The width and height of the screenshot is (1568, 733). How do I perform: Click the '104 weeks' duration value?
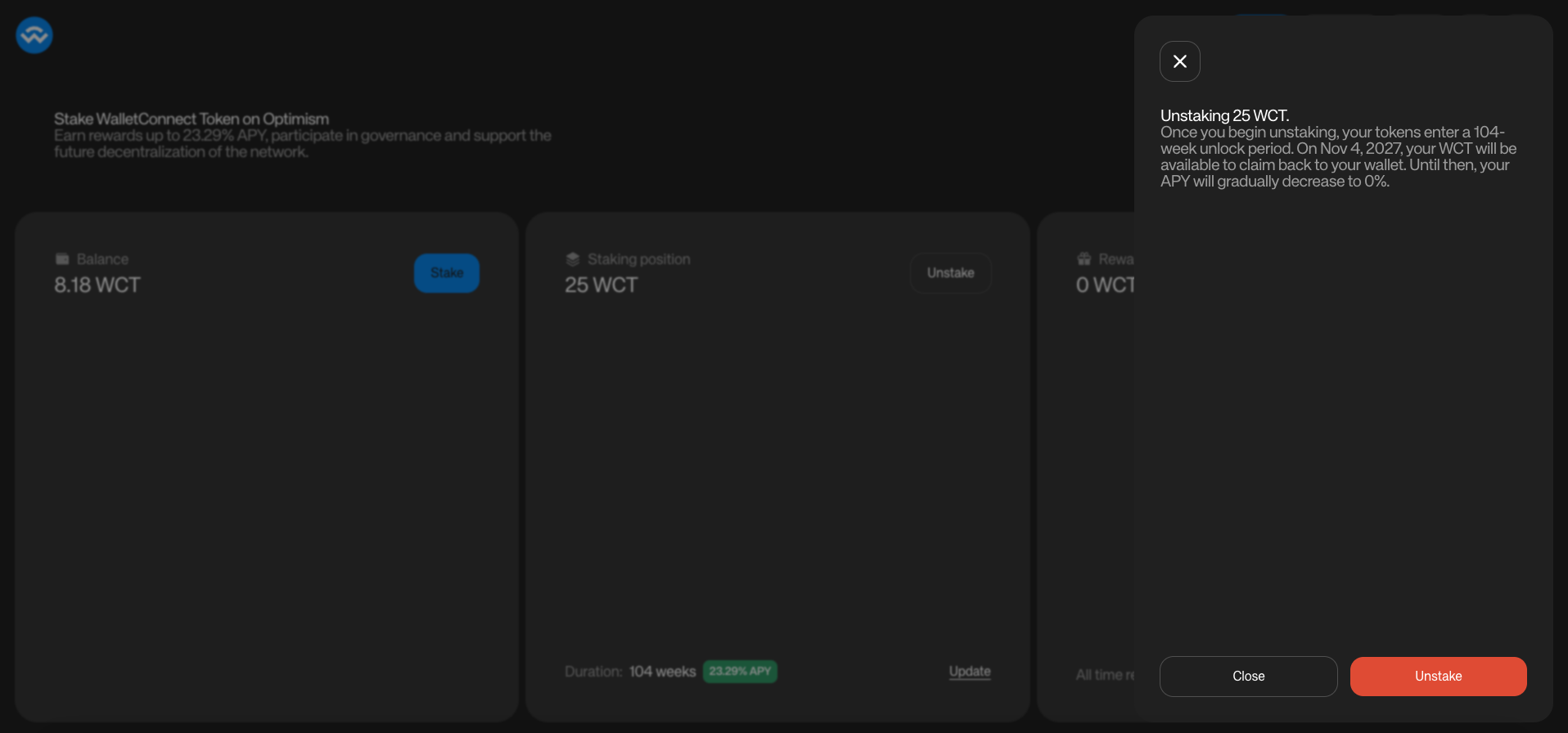pyautogui.click(x=662, y=672)
